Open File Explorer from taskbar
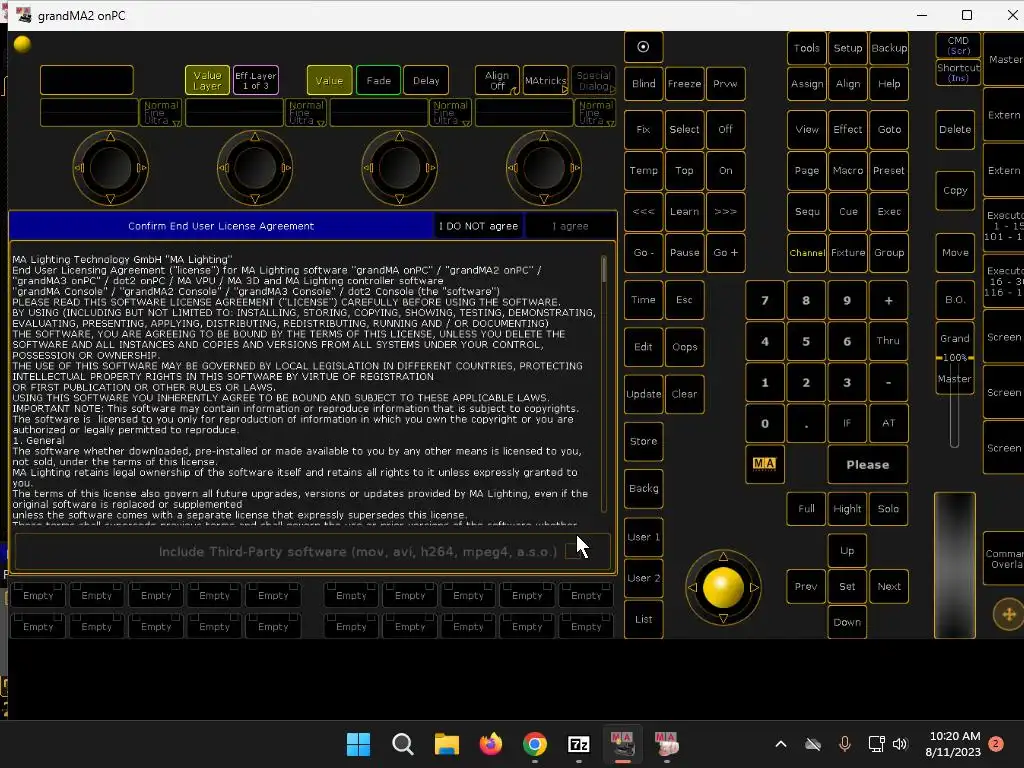The image size is (1024, 768). pos(447,744)
